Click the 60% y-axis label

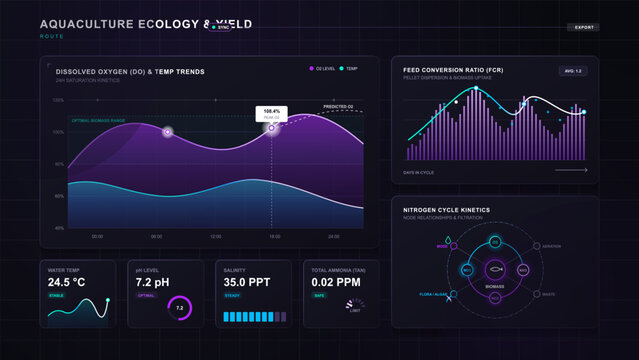click(x=59, y=196)
